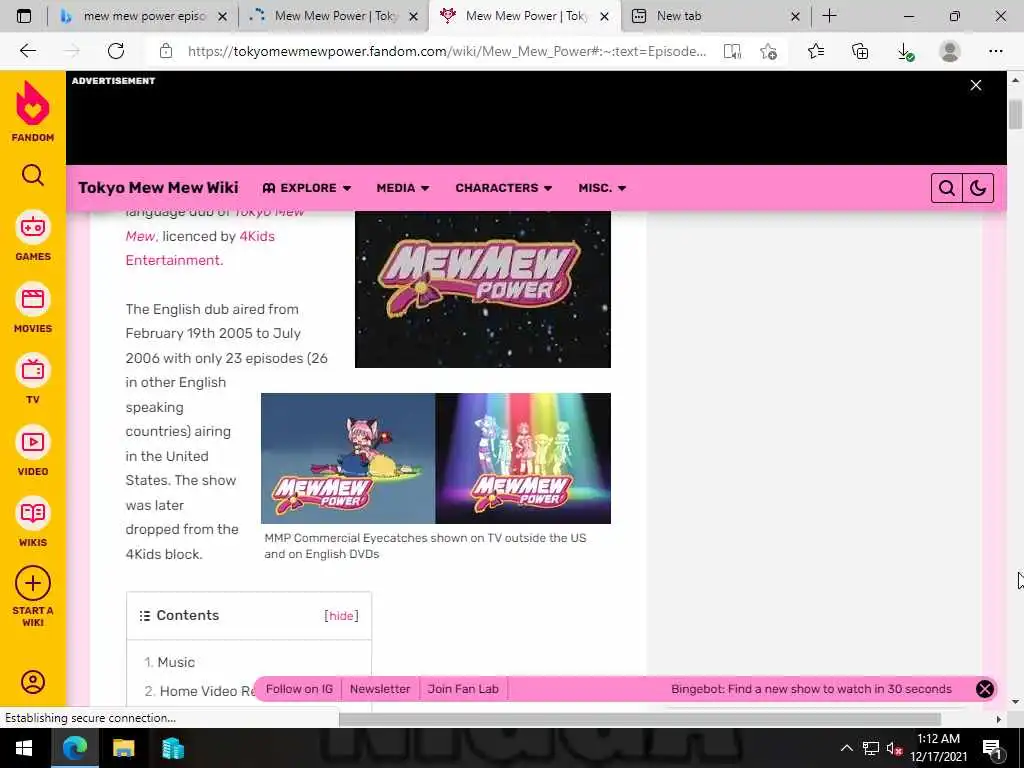1024x768 pixels.
Task: Open Edge settings and more menu
Action: click(995, 51)
